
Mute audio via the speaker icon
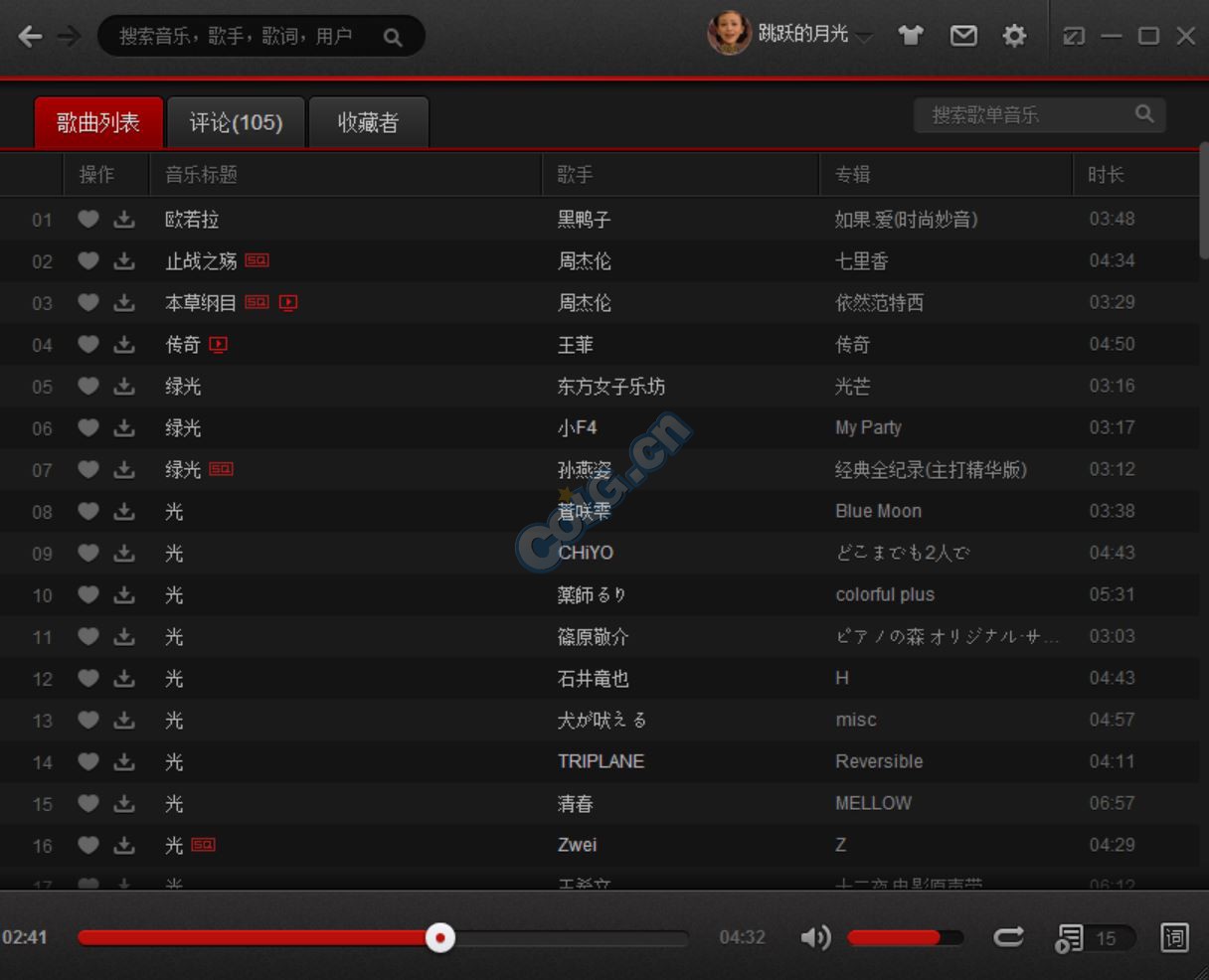point(814,936)
